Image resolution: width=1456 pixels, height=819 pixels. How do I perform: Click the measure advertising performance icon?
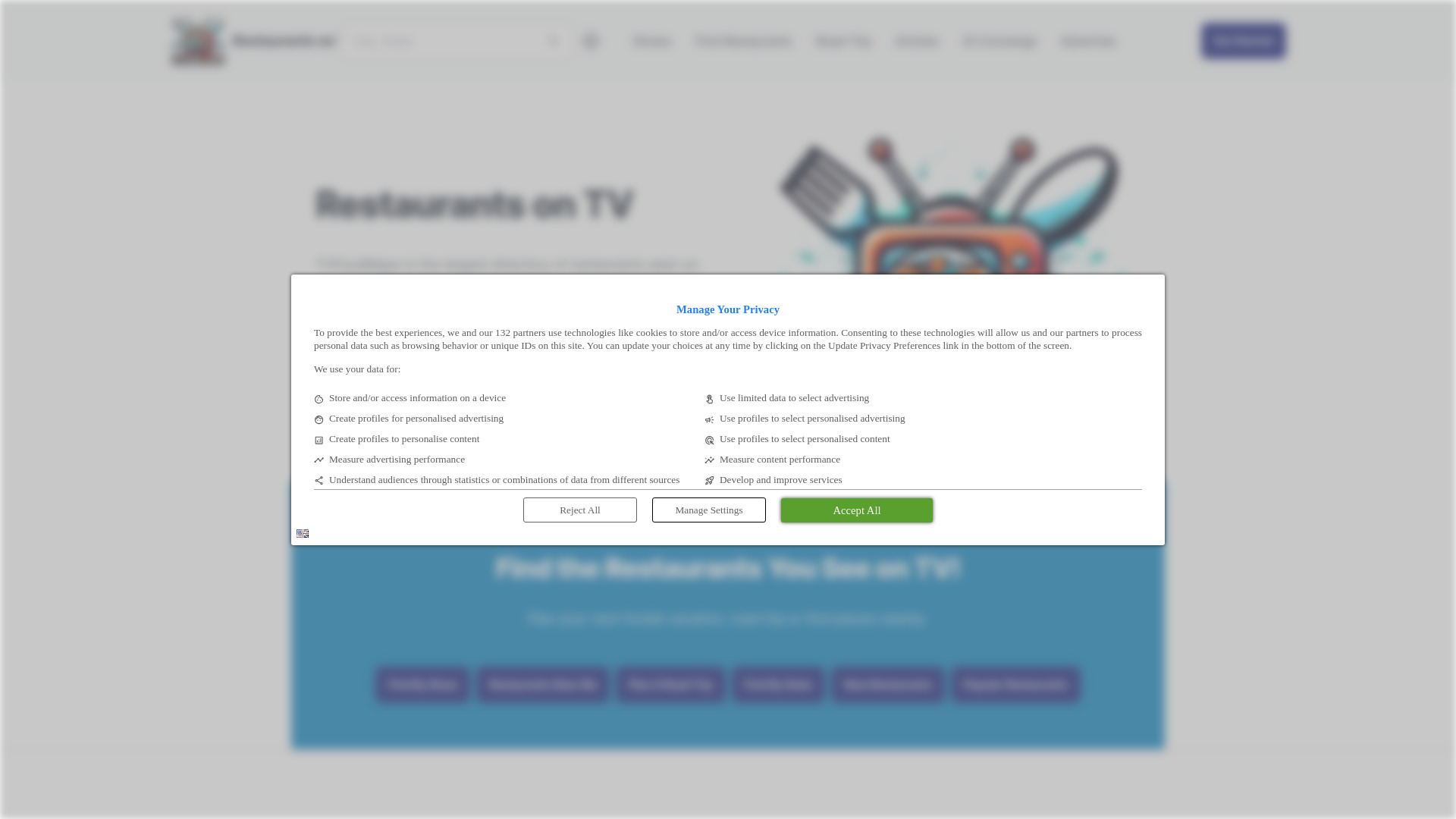319,460
